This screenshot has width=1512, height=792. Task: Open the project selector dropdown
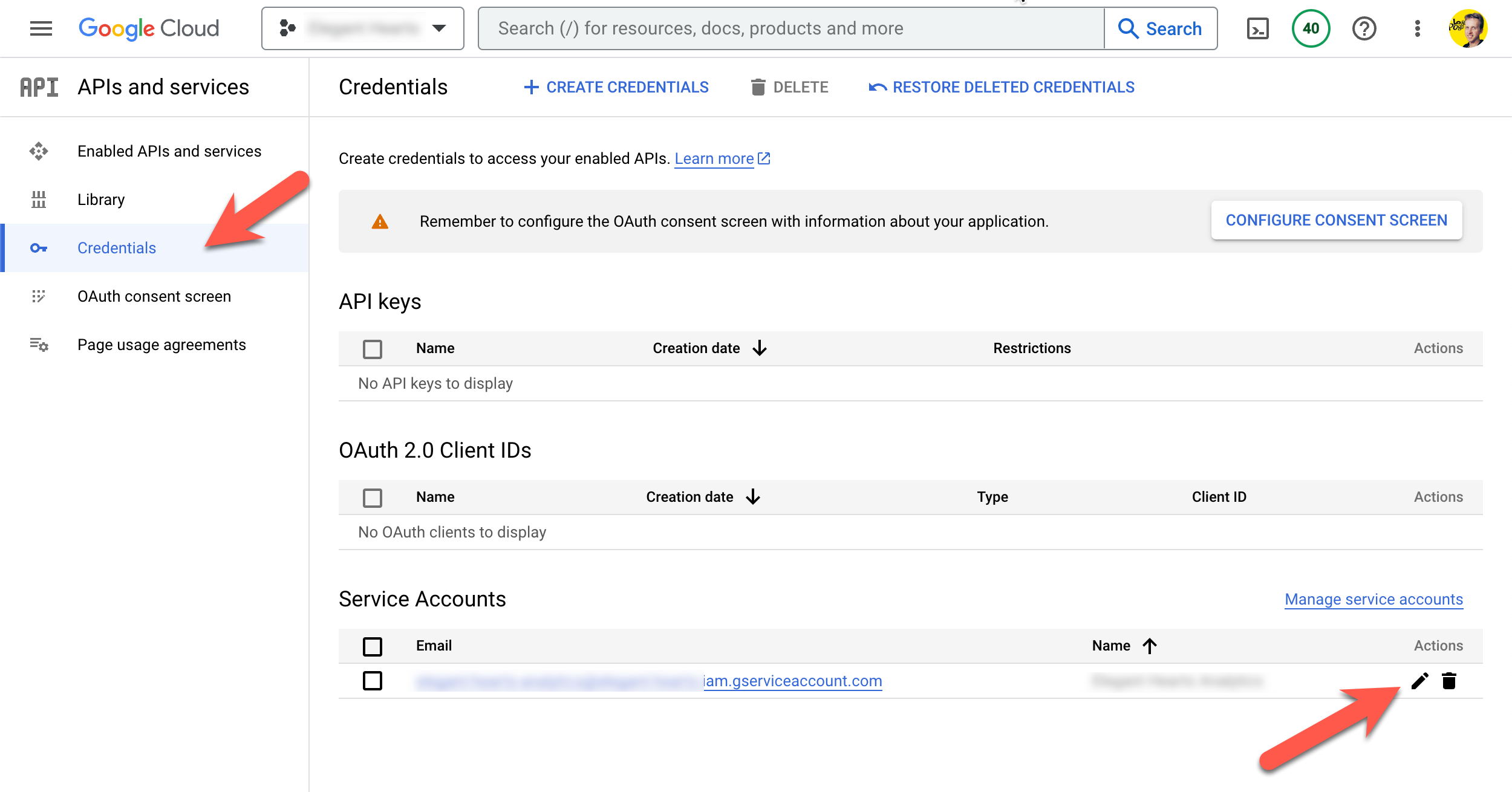pyautogui.click(x=363, y=28)
